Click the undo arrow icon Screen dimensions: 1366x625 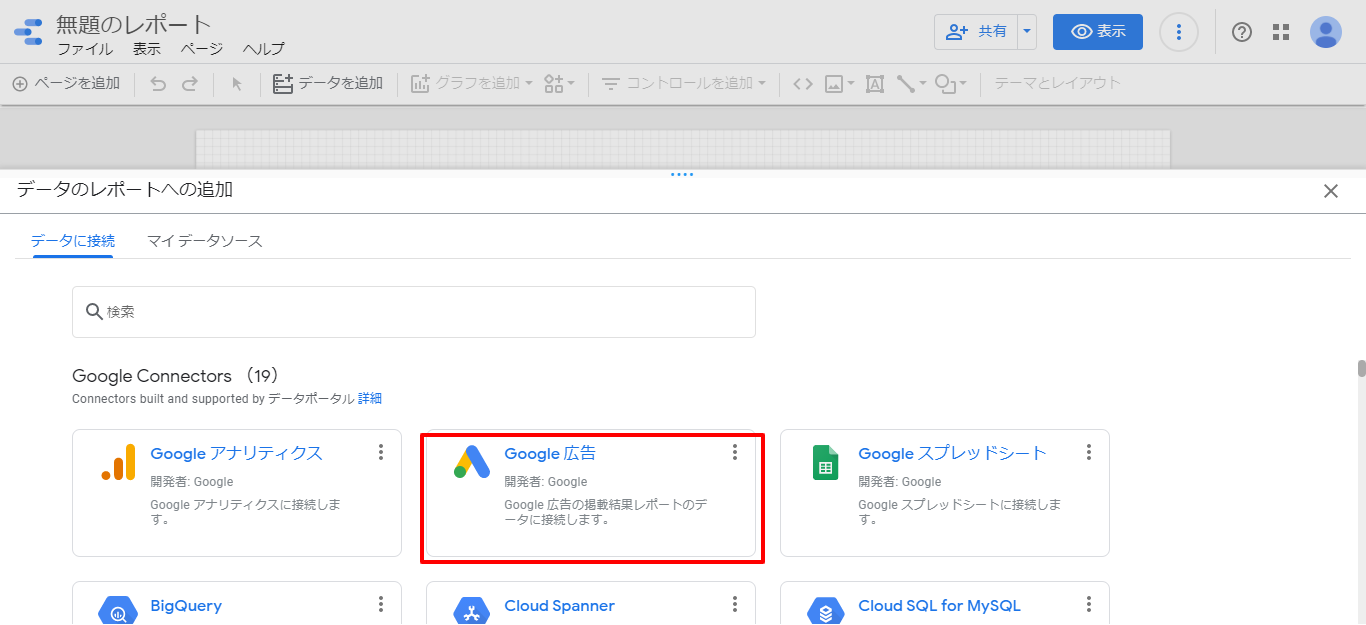point(158,84)
